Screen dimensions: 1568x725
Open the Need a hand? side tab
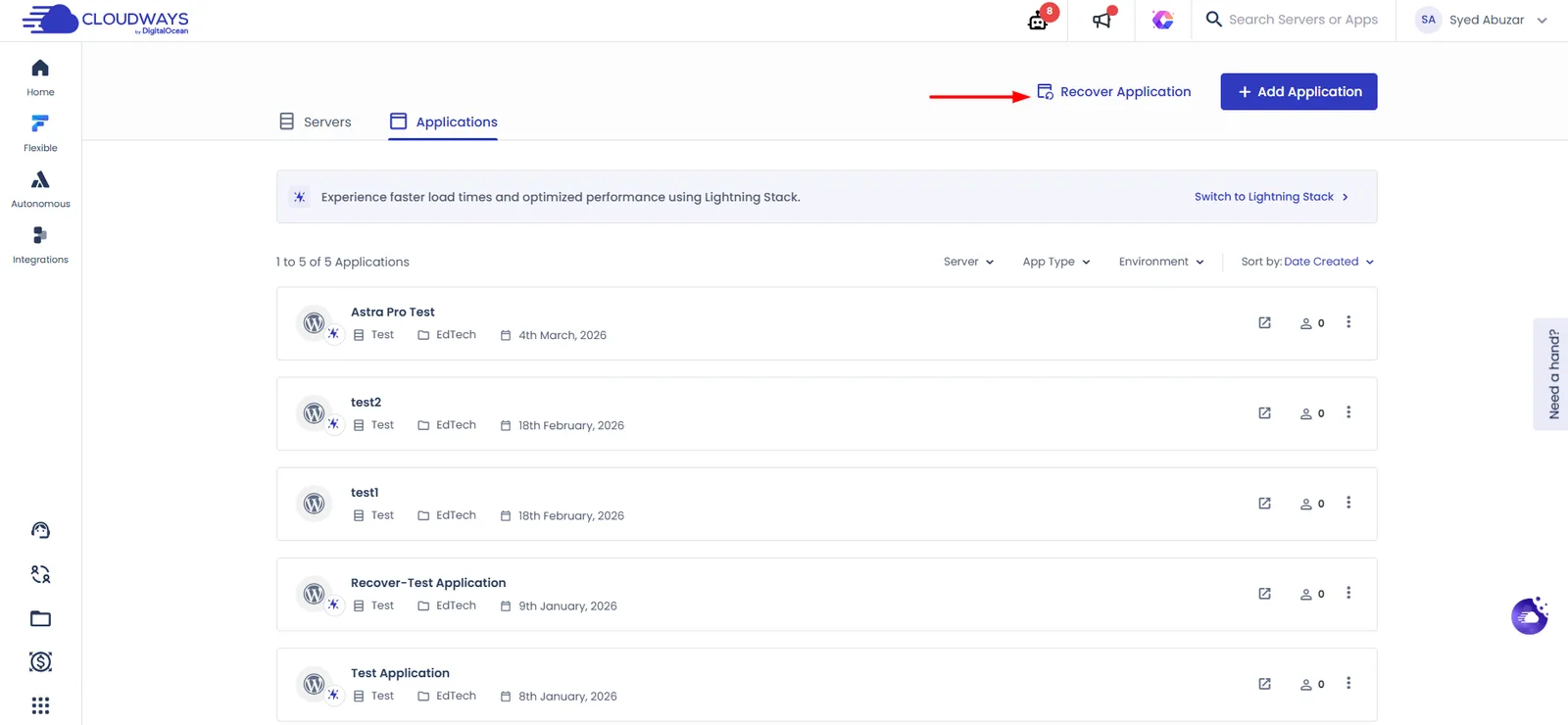point(1551,374)
